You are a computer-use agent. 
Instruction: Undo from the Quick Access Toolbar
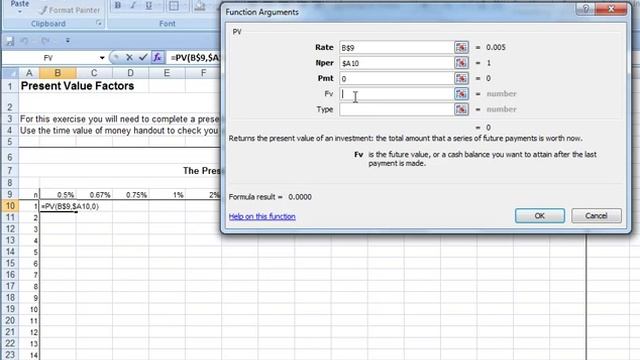coord(24,41)
